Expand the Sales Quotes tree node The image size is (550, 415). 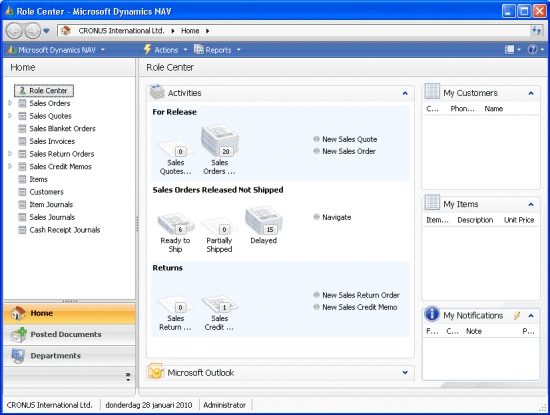coord(10,115)
